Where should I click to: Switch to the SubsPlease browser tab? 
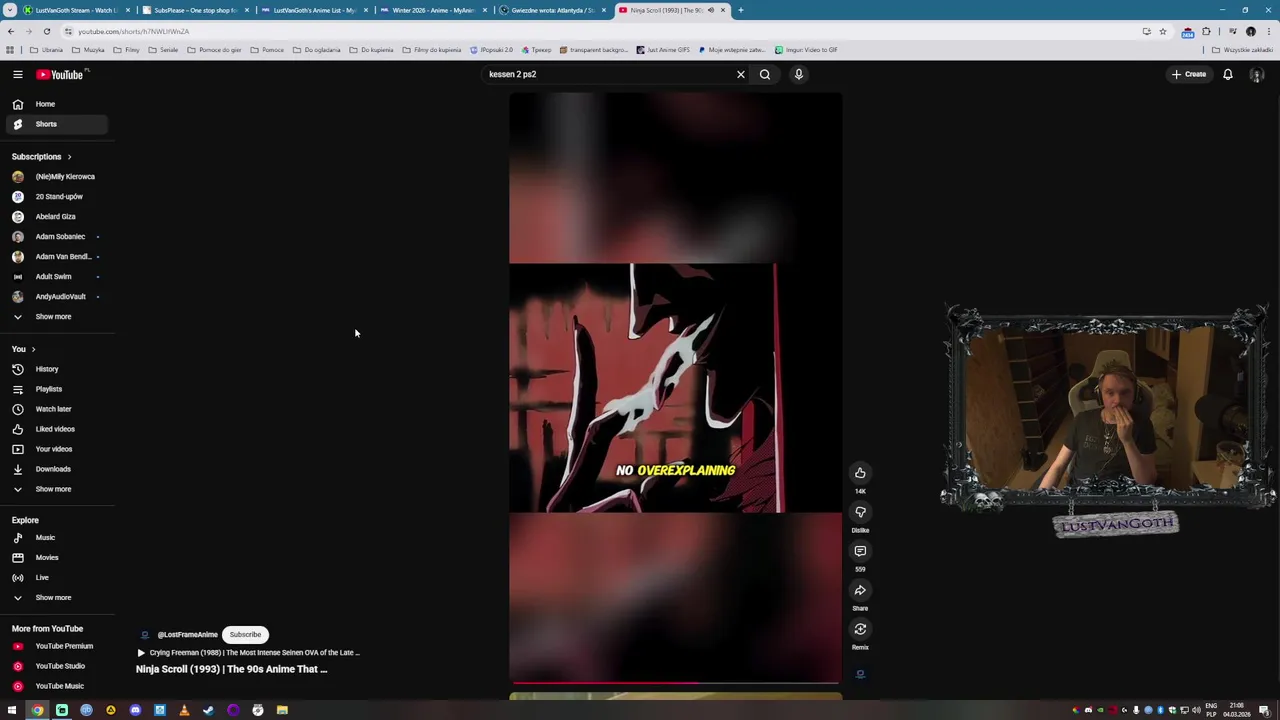click(195, 10)
